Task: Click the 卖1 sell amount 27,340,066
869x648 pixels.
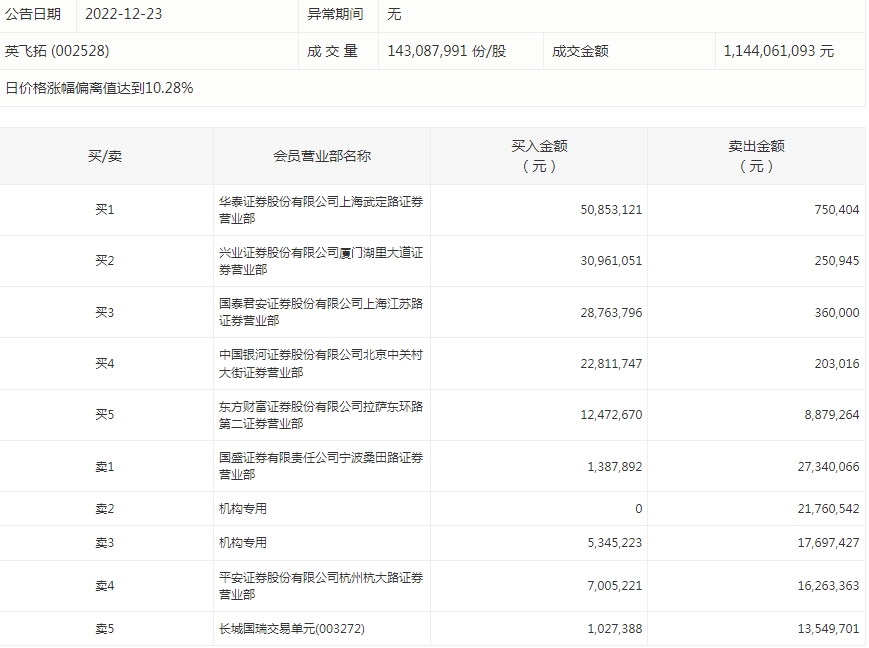Action: point(823,466)
